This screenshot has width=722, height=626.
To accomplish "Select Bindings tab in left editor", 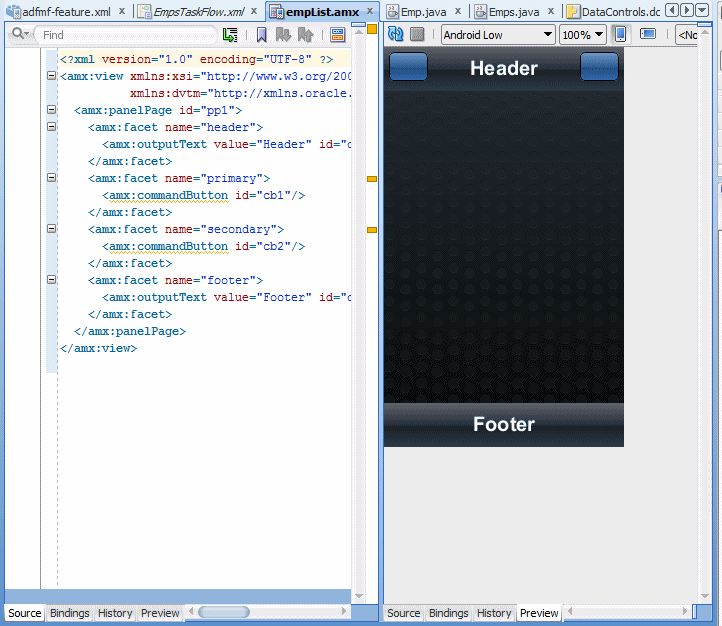I will [x=70, y=613].
